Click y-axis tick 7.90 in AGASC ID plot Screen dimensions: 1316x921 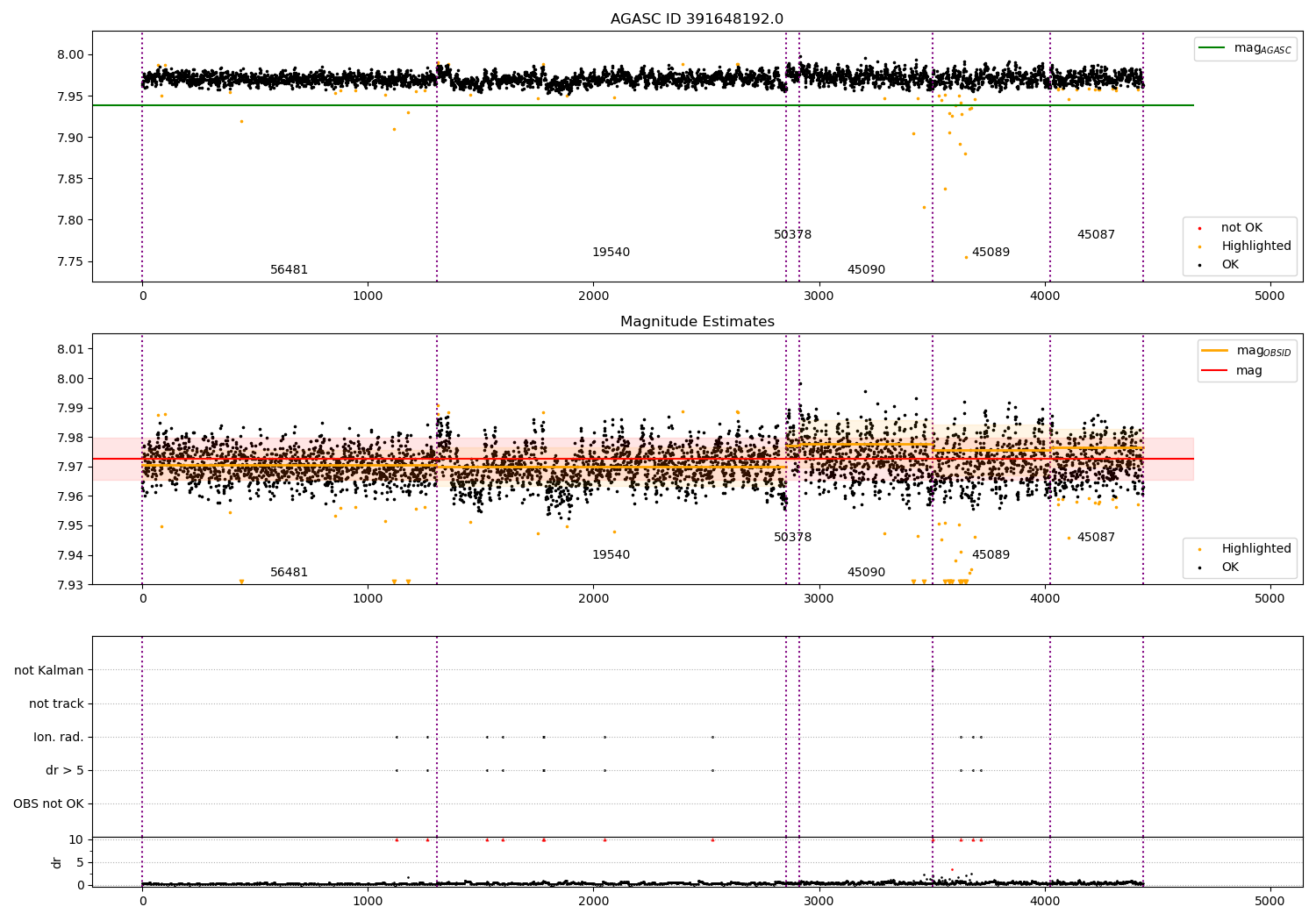[70, 138]
